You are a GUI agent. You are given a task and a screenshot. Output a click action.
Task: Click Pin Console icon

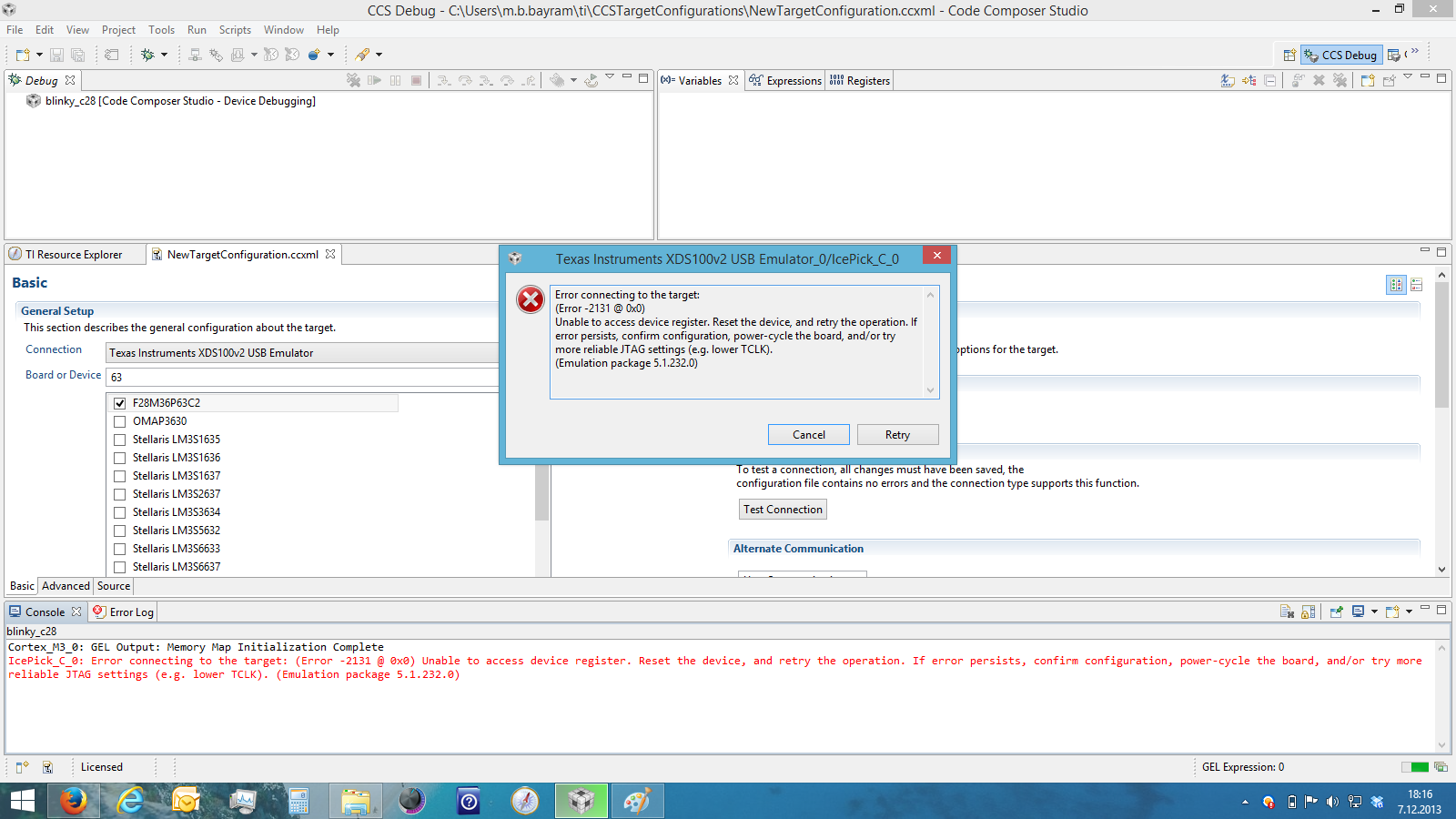pos(1336,612)
